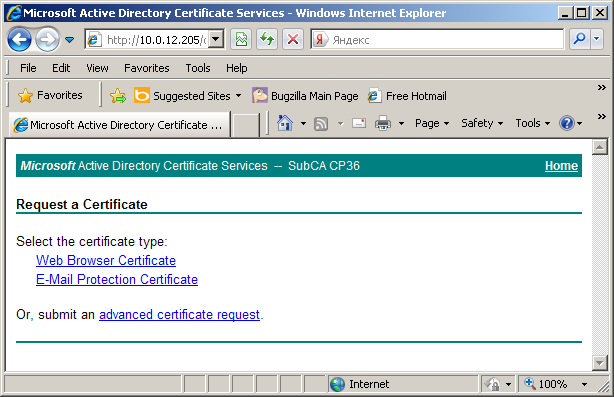
Task: Expand the command bar overflow chevron
Action: [x=602, y=116]
